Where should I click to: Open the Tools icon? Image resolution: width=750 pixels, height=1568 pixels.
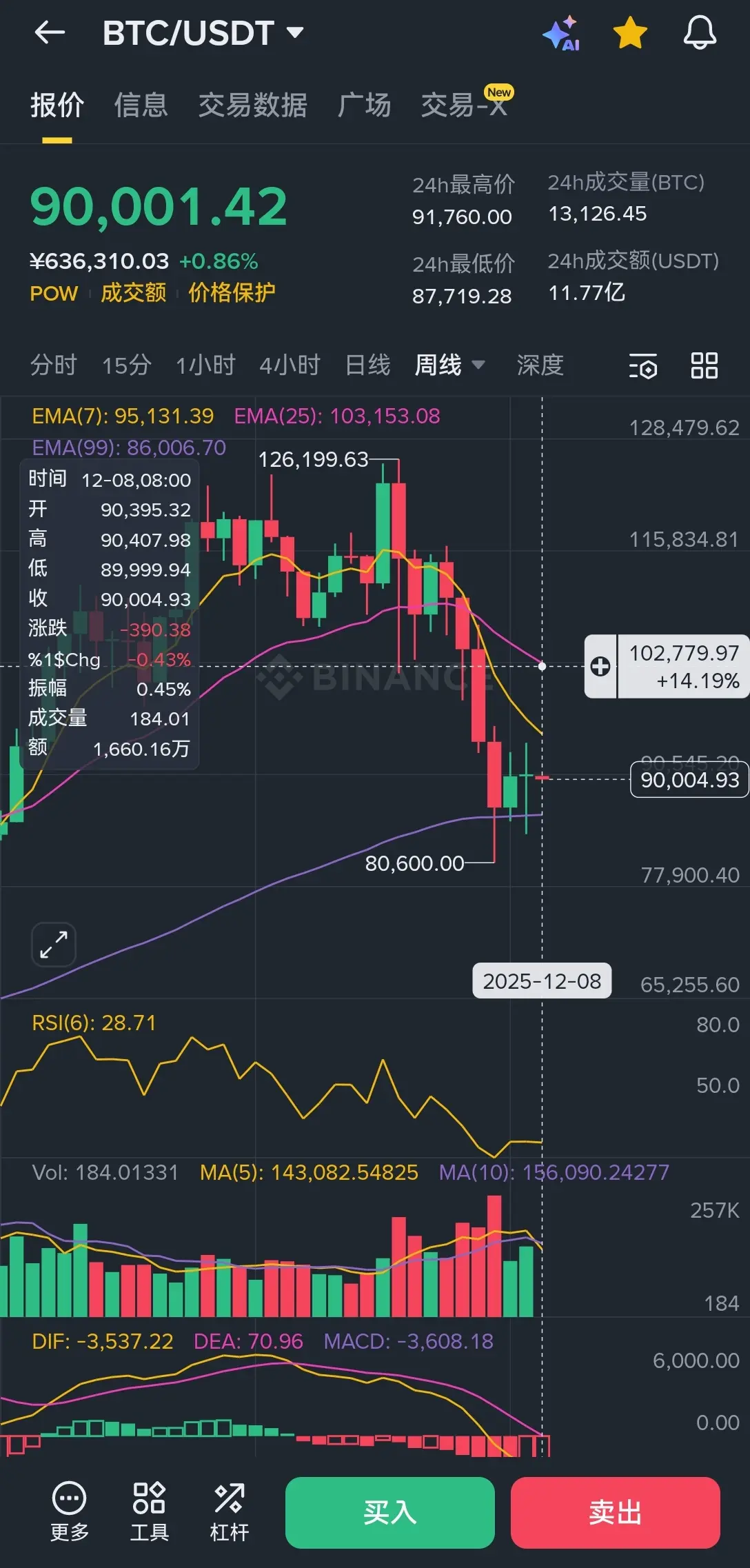click(150, 1512)
